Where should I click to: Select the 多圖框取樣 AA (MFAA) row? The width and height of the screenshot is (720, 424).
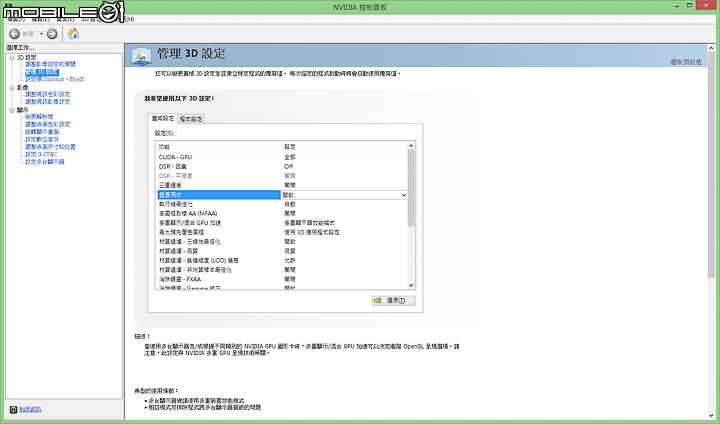(x=282, y=214)
